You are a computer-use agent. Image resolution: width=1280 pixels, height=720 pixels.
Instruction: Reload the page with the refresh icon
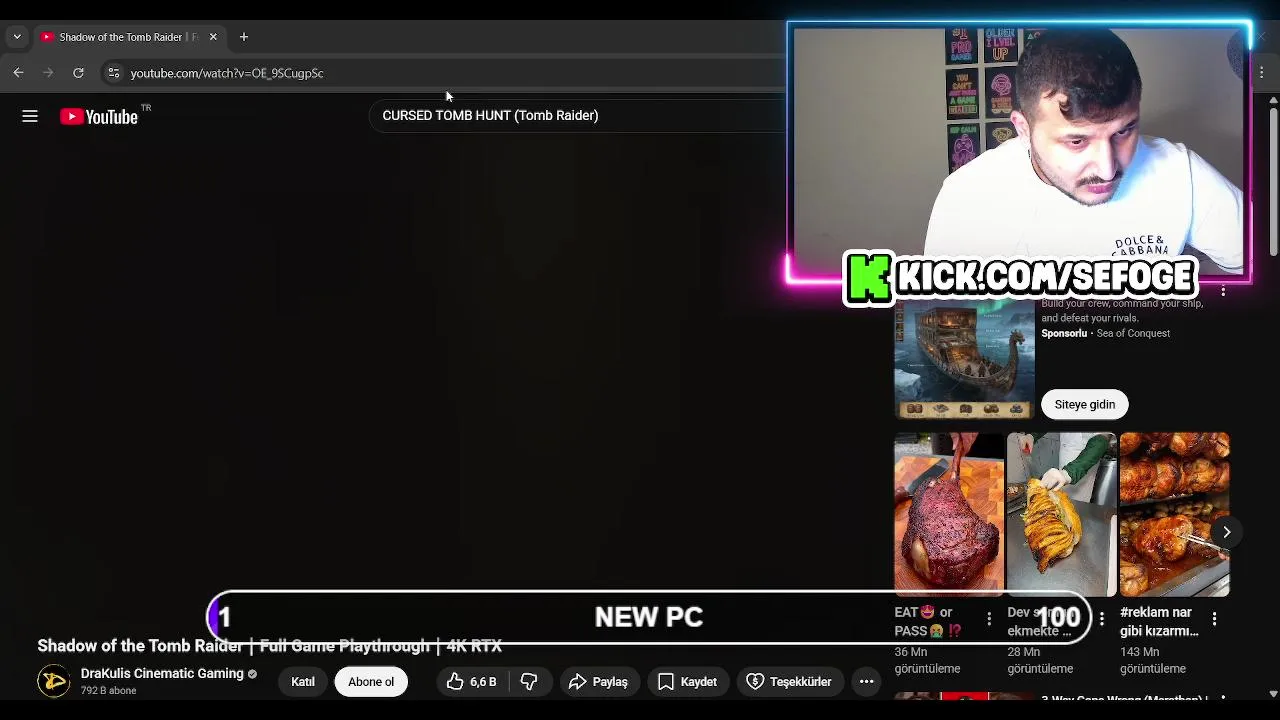pyautogui.click(x=78, y=73)
